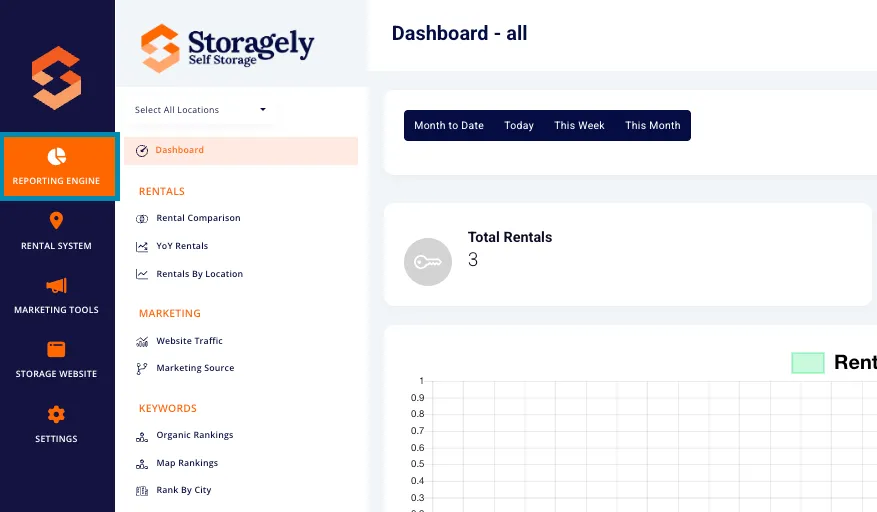Open the Settings gear icon
The width and height of the screenshot is (877, 512).
(56, 415)
